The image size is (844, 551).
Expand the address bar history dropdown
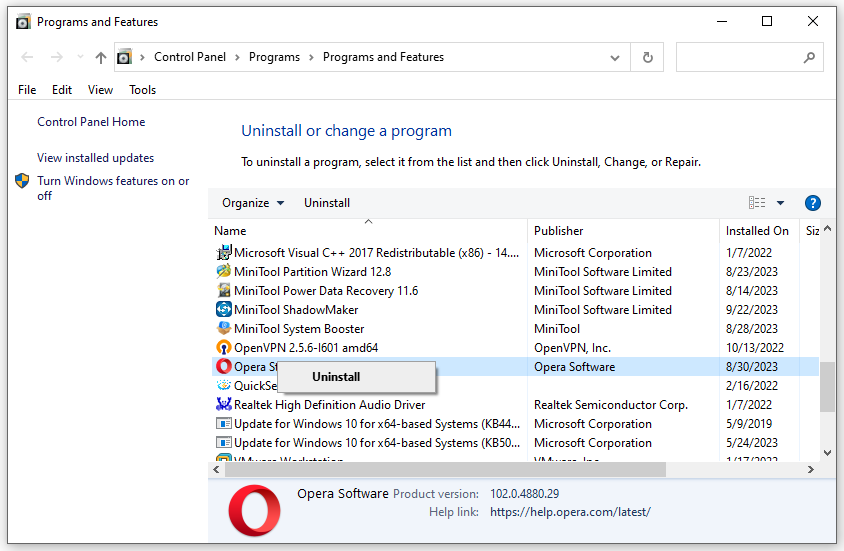(x=615, y=58)
